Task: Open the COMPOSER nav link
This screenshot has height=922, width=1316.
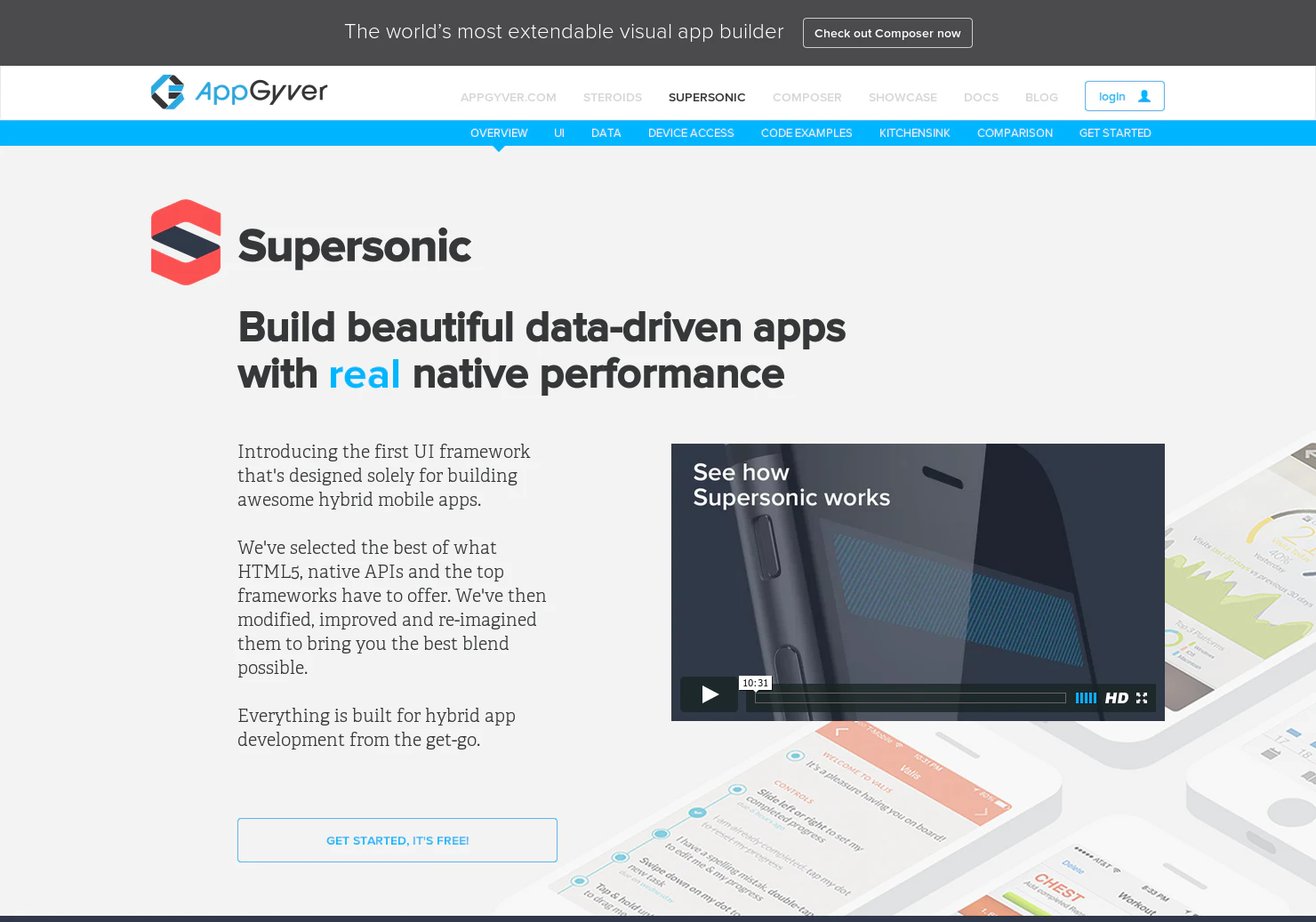Action: coord(807,98)
